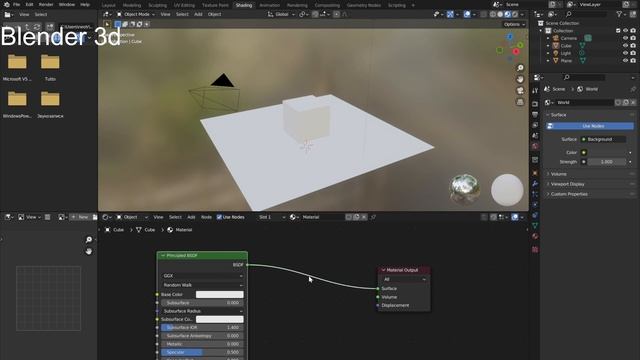Open the All target dropdown in Material Output
Image resolution: width=640 pixels, height=360 pixels.
(x=404, y=279)
